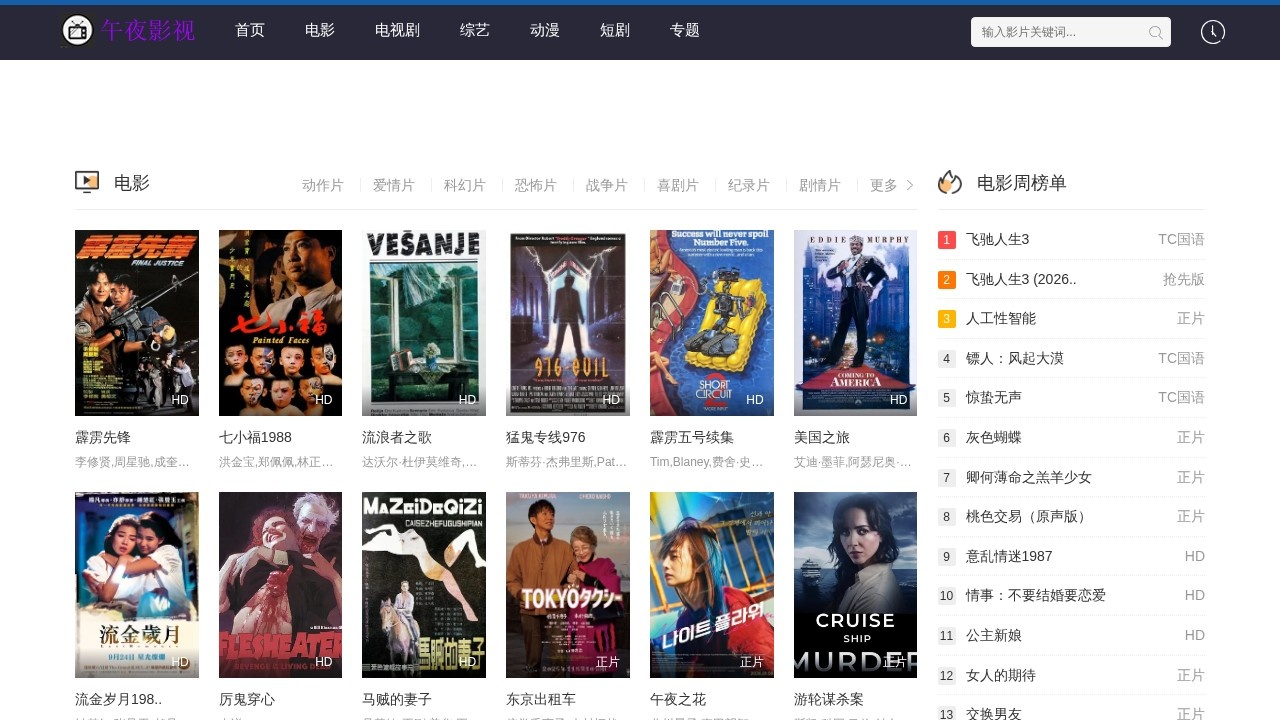Viewport: 1280px width, 720px height.
Task: Go to the 动漫 navigation tab
Action: pyautogui.click(x=544, y=30)
